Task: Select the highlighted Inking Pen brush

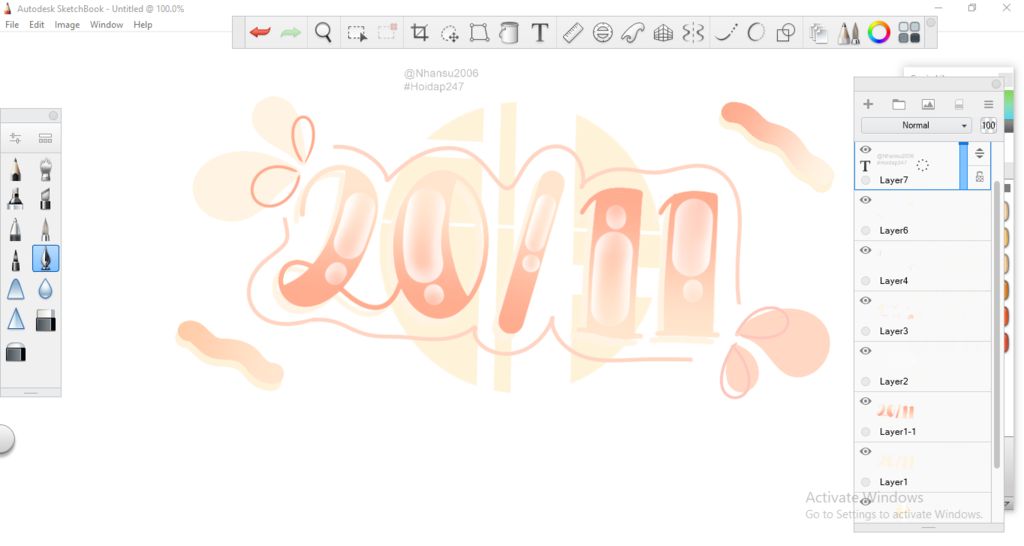Action: [x=45, y=259]
